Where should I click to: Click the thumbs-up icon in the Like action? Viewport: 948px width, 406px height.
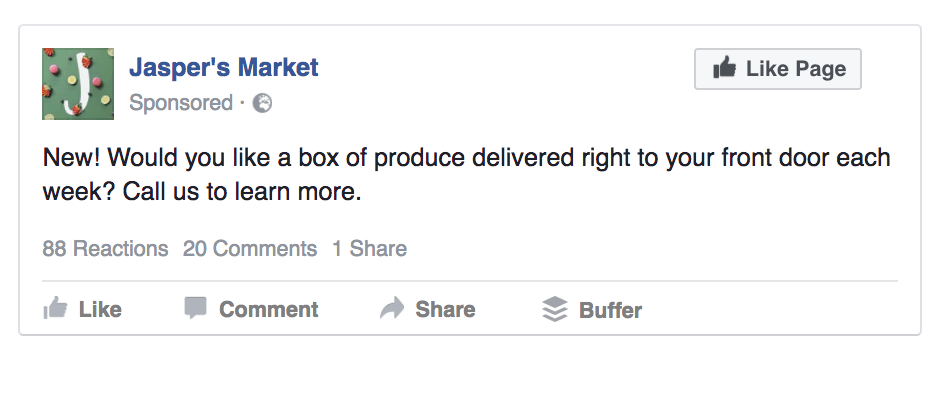pos(55,309)
